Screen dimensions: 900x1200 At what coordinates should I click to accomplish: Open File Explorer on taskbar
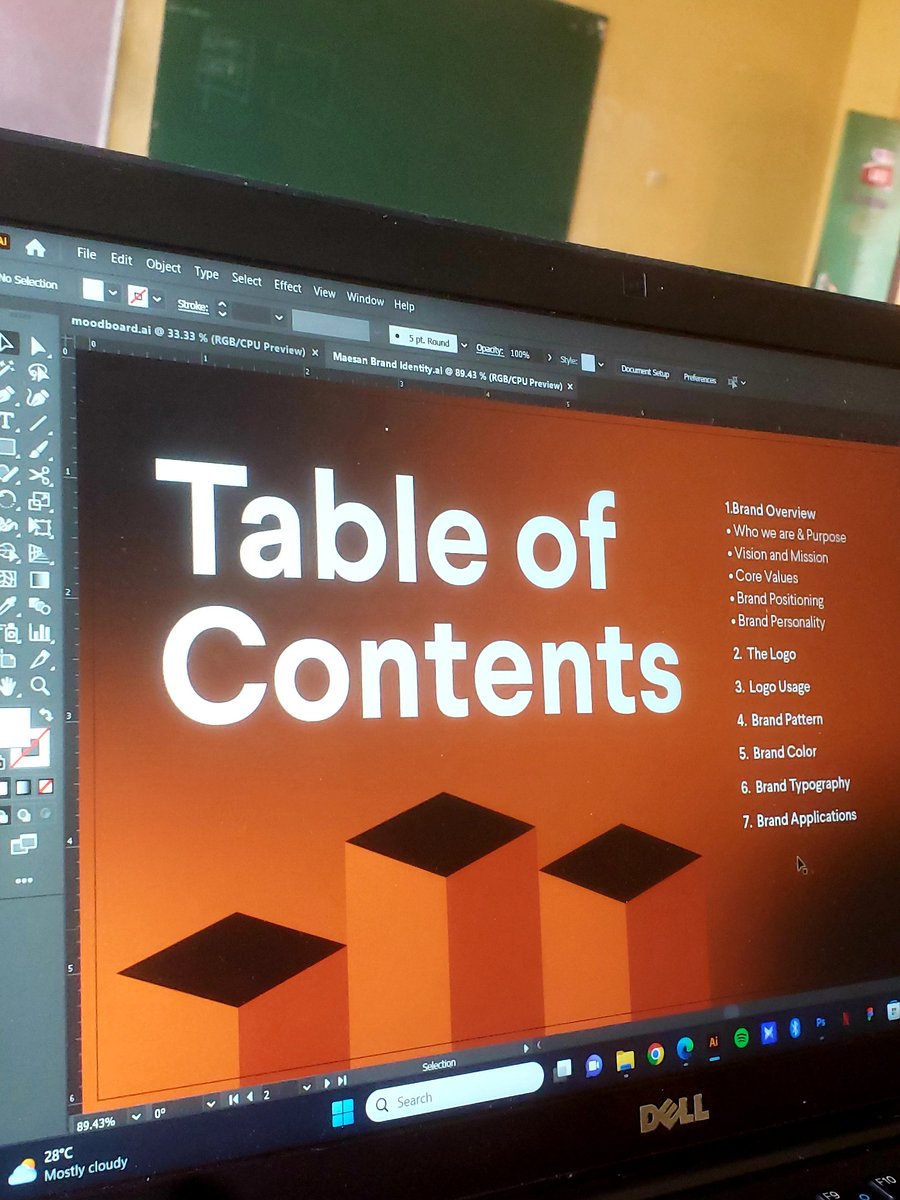click(x=625, y=1059)
